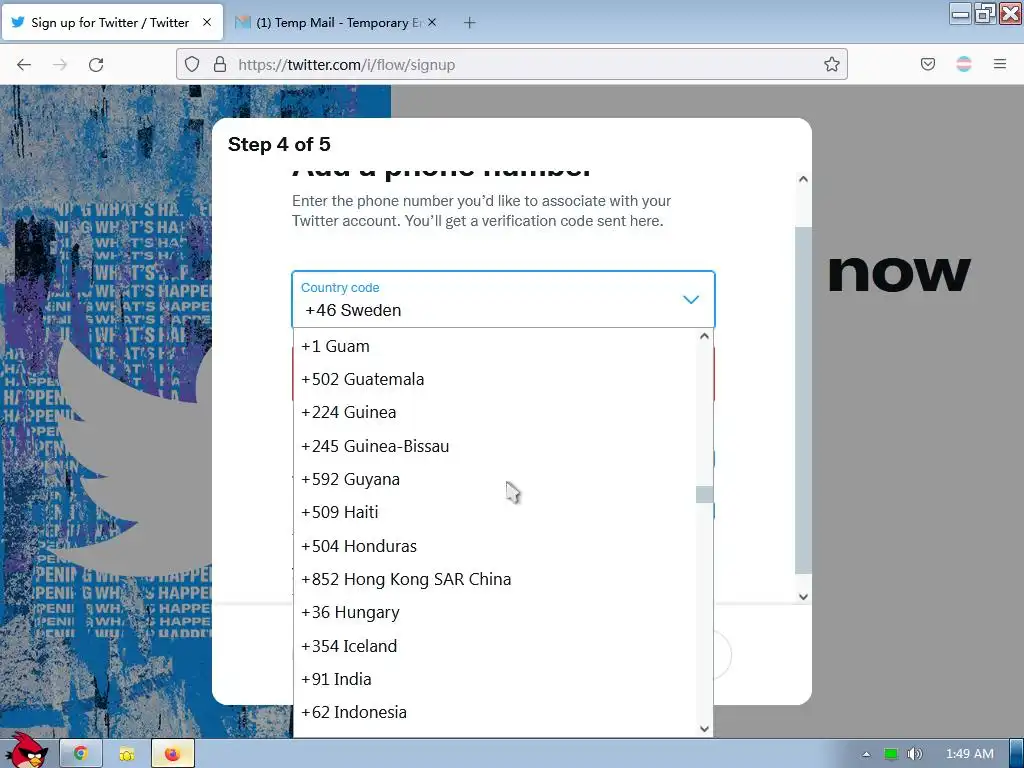Click the country list scrollbar thumb
Viewport: 1024px width, 768px height.
pos(704,494)
